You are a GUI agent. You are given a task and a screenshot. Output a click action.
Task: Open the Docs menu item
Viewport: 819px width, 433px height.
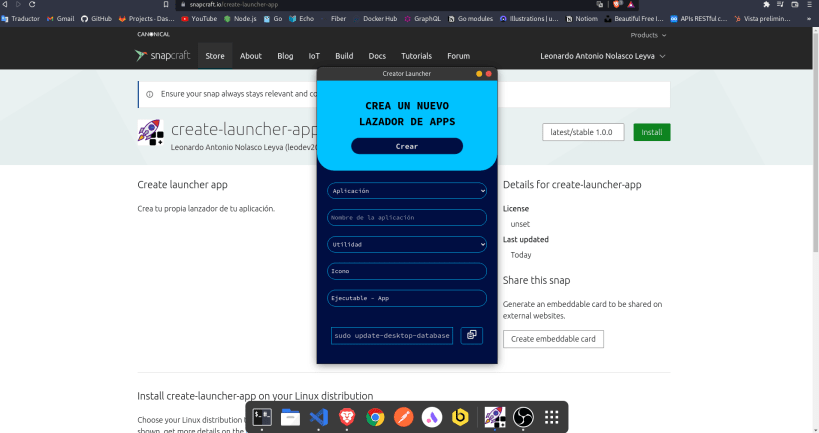(x=377, y=56)
